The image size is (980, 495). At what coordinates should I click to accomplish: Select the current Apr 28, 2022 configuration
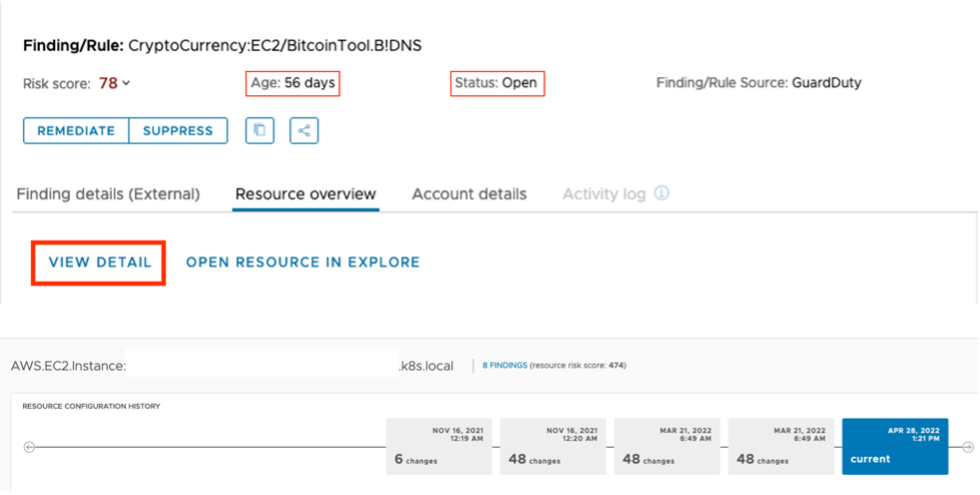(x=895, y=446)
